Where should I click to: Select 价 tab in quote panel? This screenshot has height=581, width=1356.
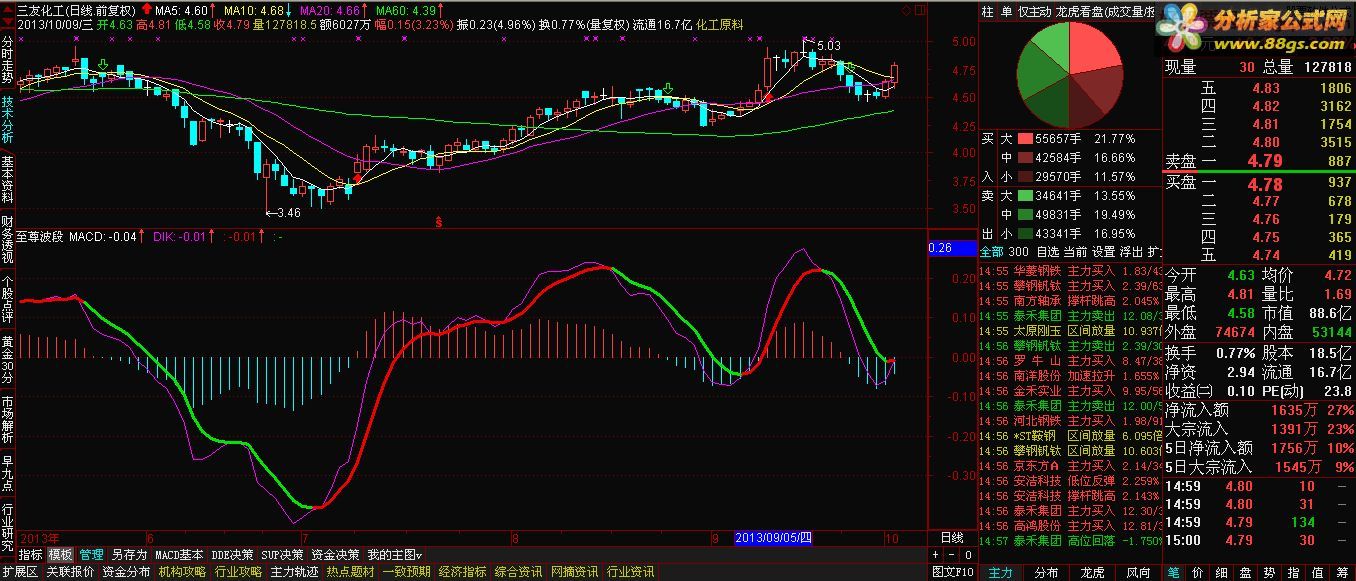click(x=1199, y=572)
